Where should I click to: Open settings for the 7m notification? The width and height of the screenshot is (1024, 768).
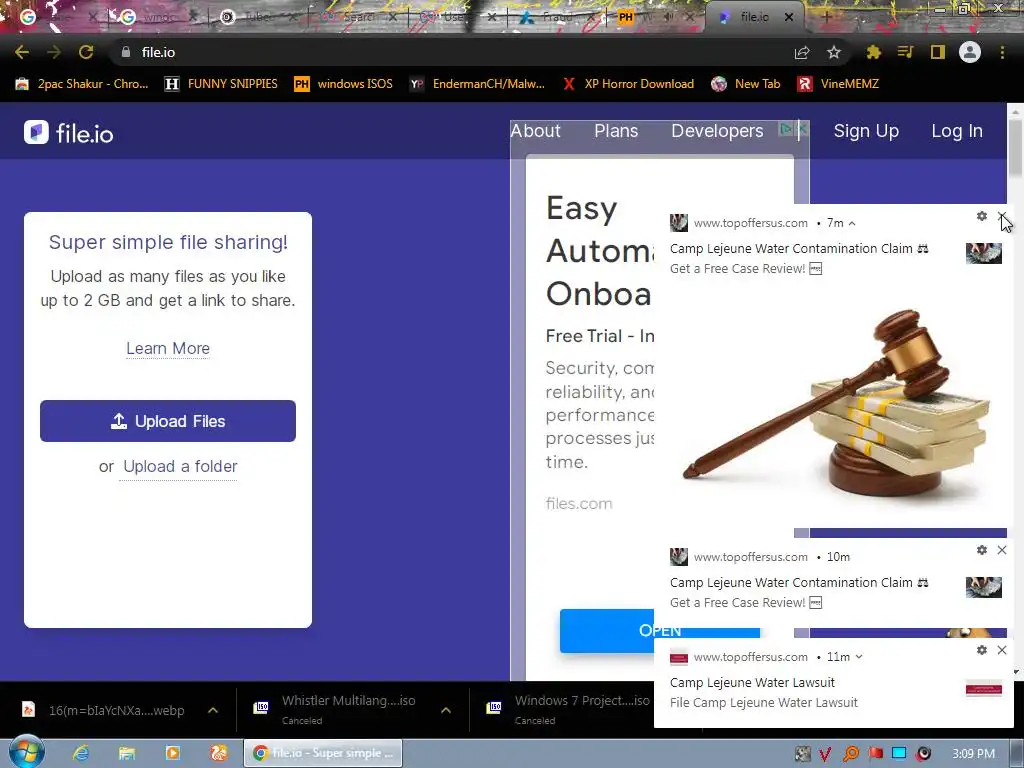coord(982,216)
